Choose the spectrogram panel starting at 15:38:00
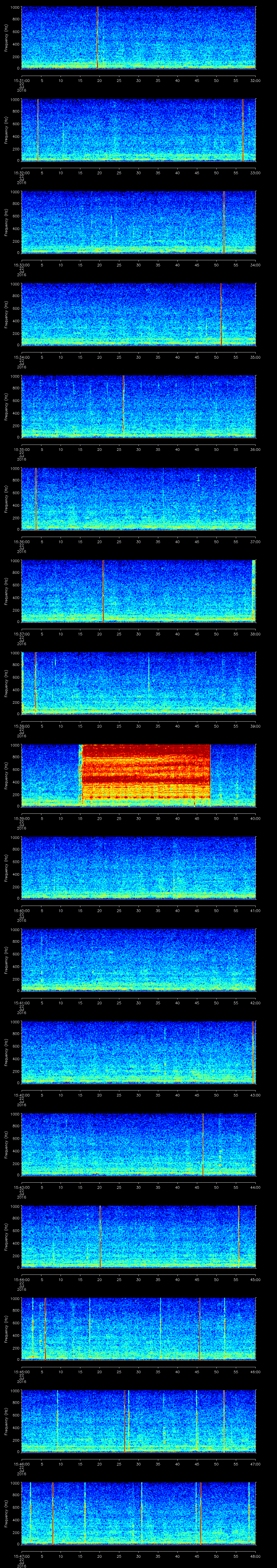This screenshot has height=1568, width=277. 138,683
